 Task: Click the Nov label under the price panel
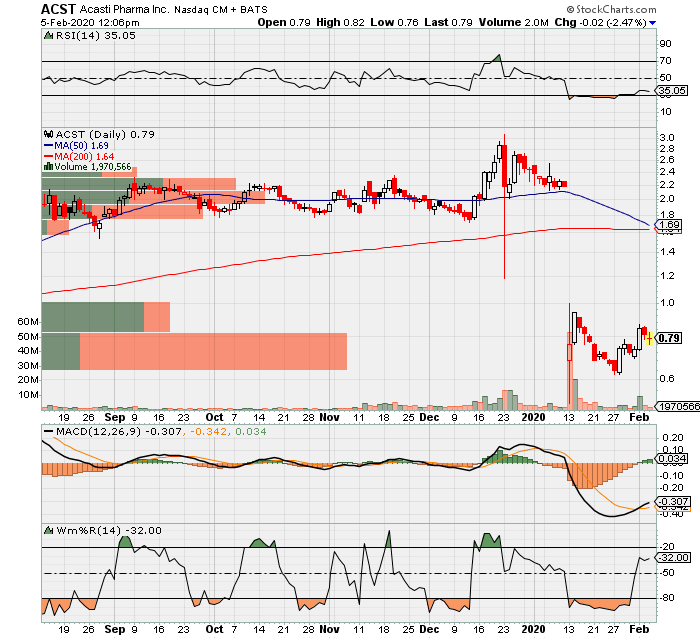[x=329, y=418]
